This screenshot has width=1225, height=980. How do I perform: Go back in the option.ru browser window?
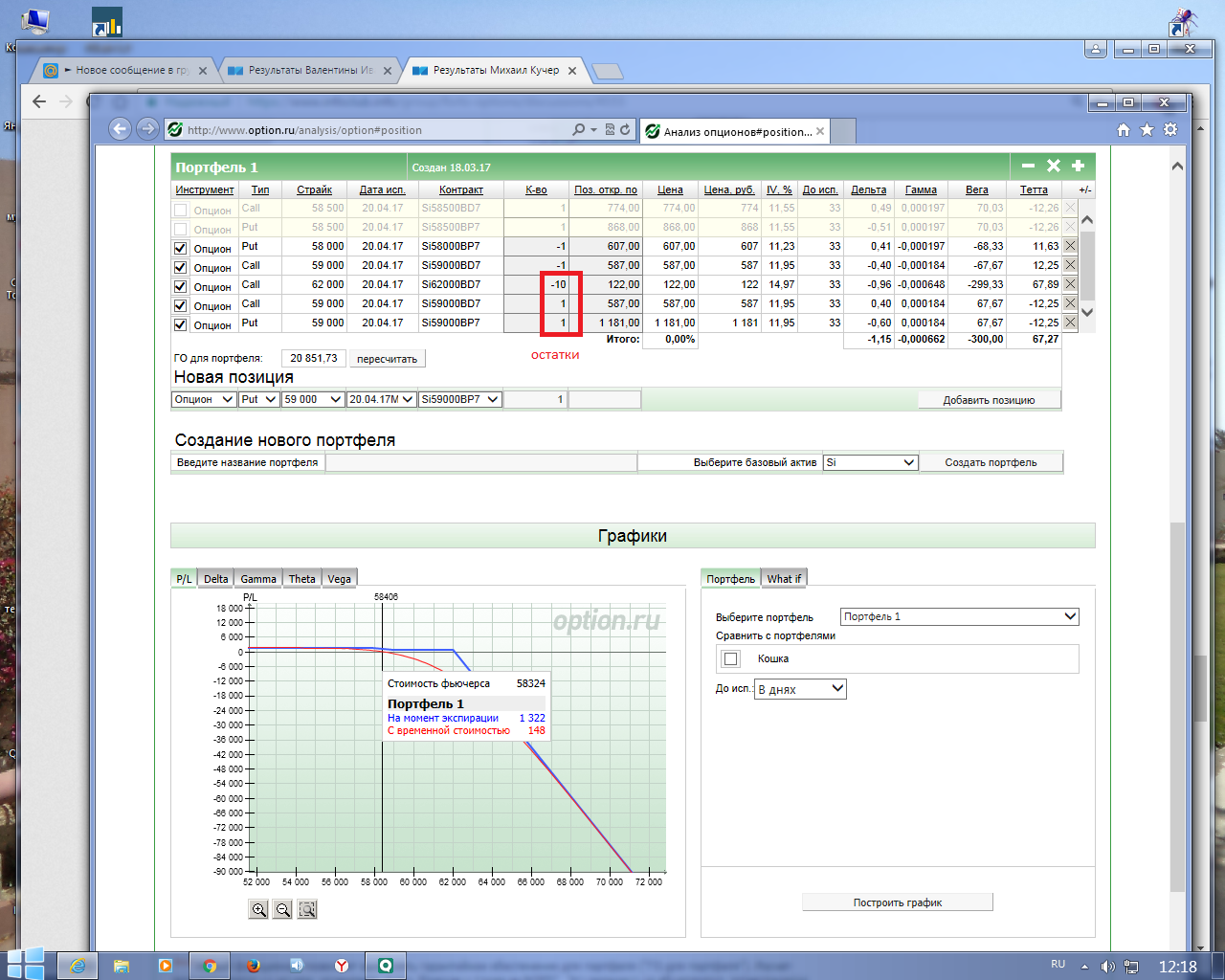point(120,129)
